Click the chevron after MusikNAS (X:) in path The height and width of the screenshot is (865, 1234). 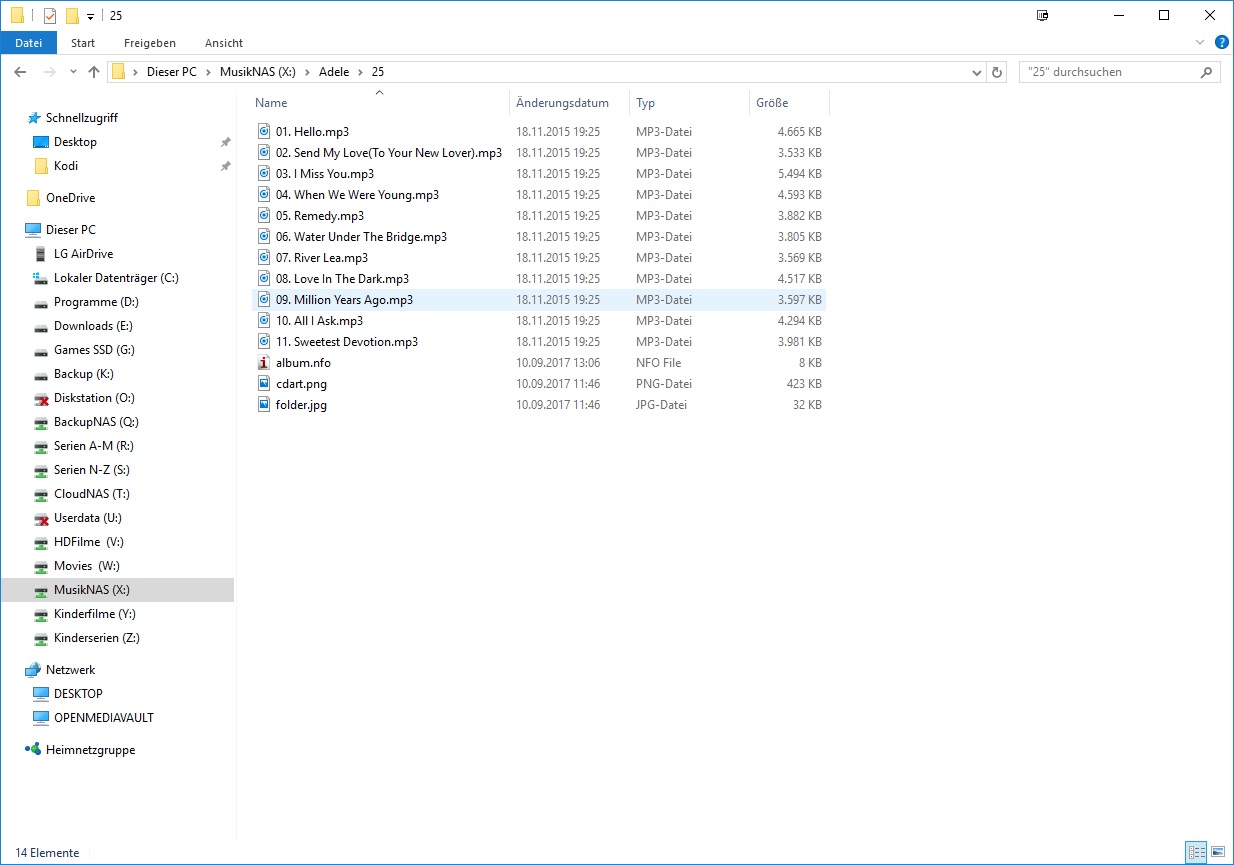click(309, 72)
